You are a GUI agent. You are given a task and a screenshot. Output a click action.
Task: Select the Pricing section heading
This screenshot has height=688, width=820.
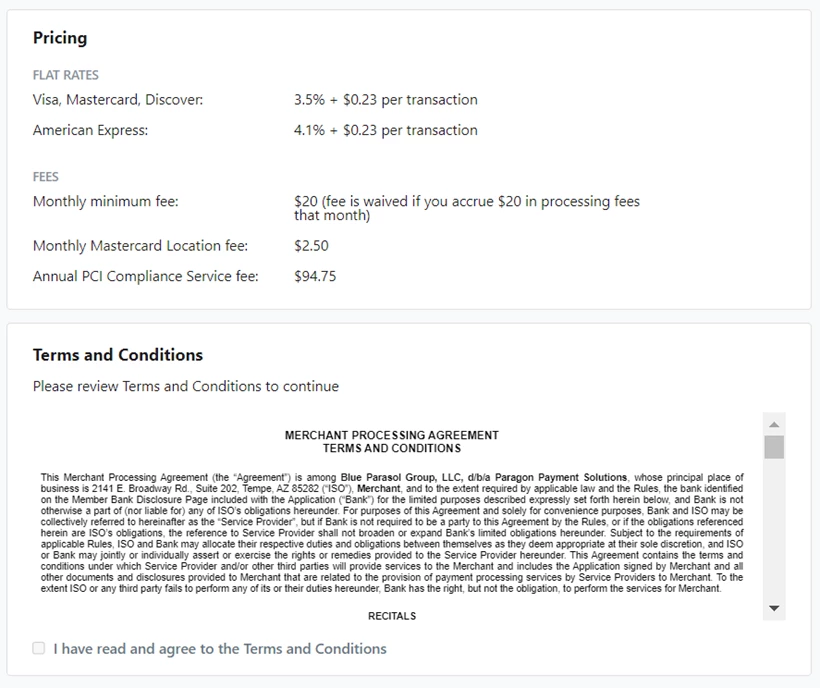tap(60, 37)
